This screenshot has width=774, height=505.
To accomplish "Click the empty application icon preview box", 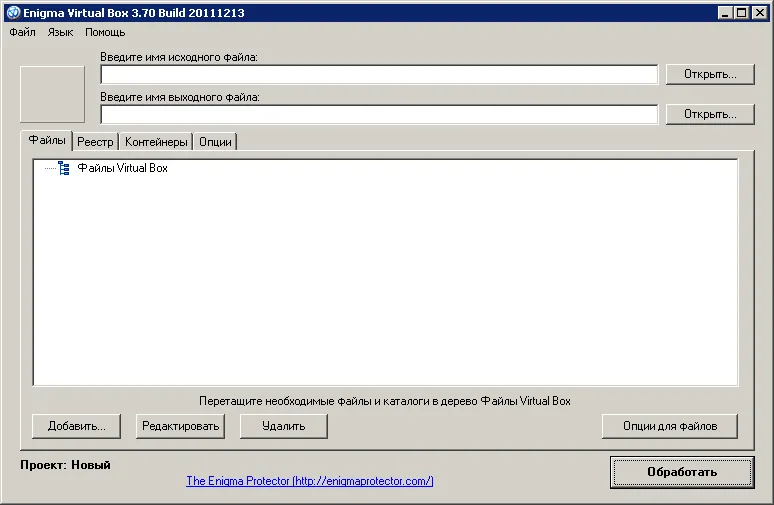I will point(52,94).
